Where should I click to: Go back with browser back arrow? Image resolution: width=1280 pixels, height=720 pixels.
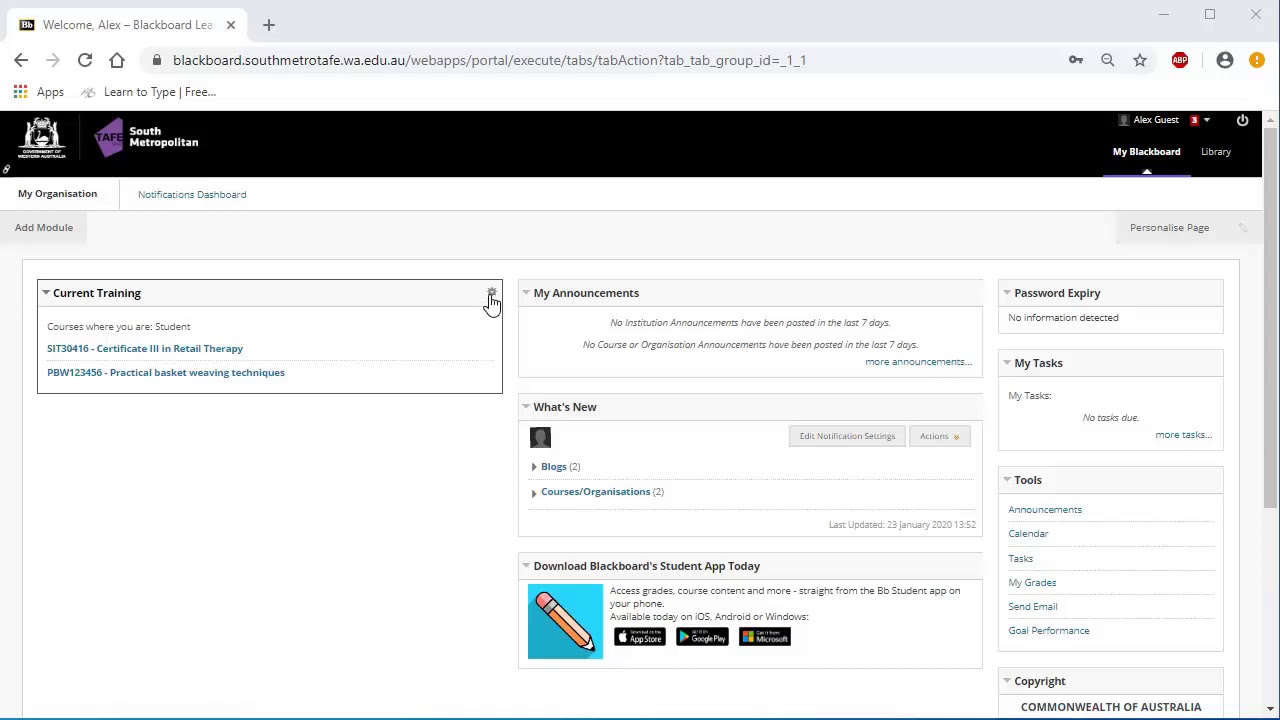coord(21,60)
